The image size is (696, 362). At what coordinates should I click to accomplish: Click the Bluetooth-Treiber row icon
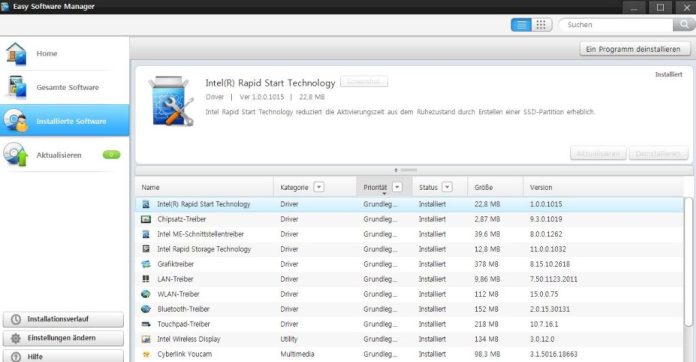[146, 309]
